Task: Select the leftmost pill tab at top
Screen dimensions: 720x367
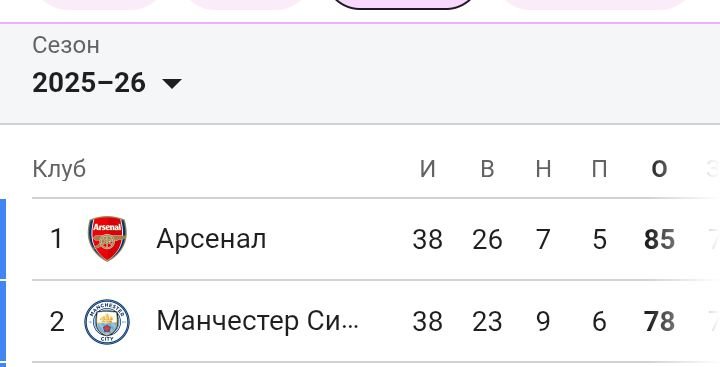Action: (101, 5)
